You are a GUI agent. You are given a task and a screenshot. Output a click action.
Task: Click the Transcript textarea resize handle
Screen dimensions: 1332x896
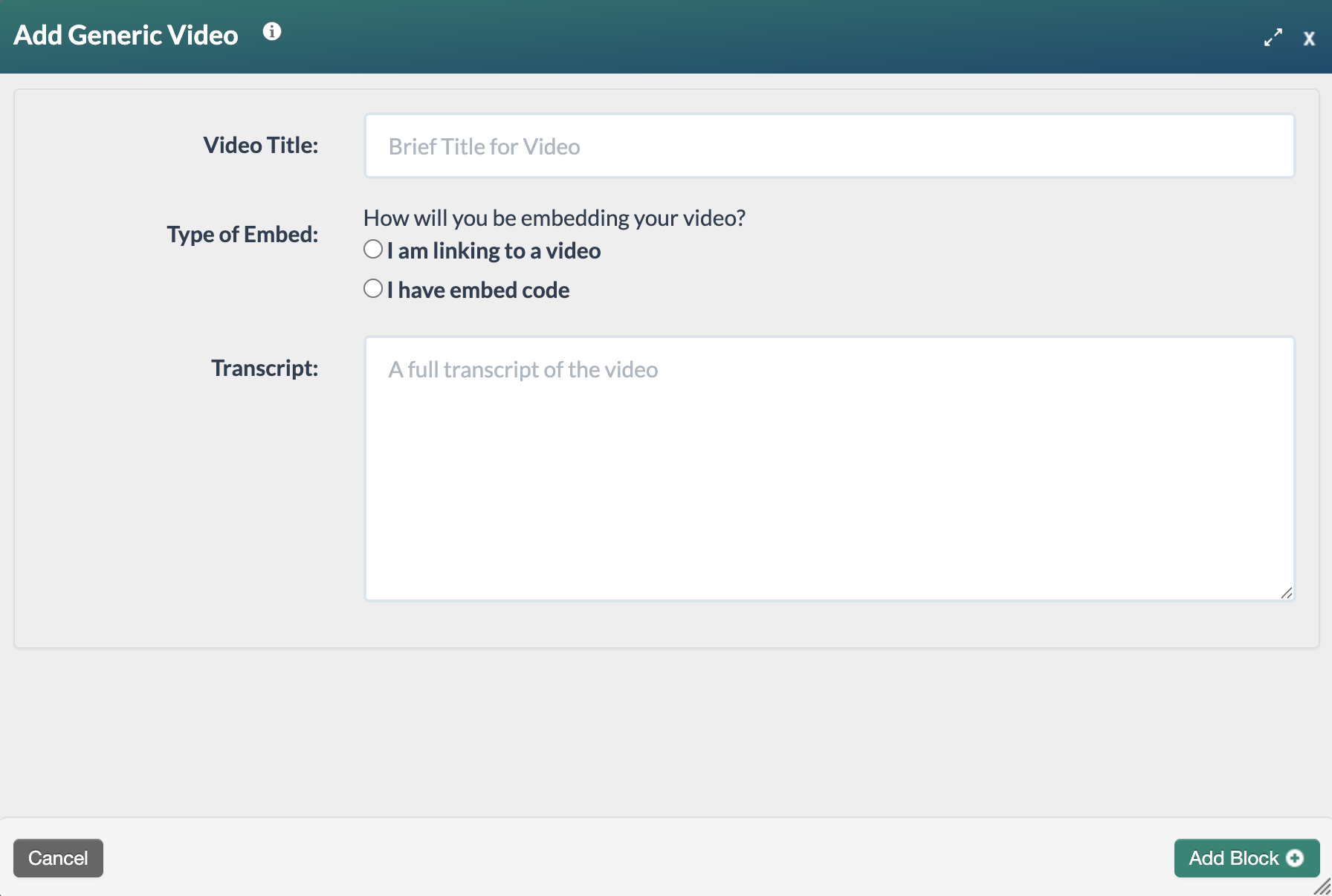tap(1287, 593)
